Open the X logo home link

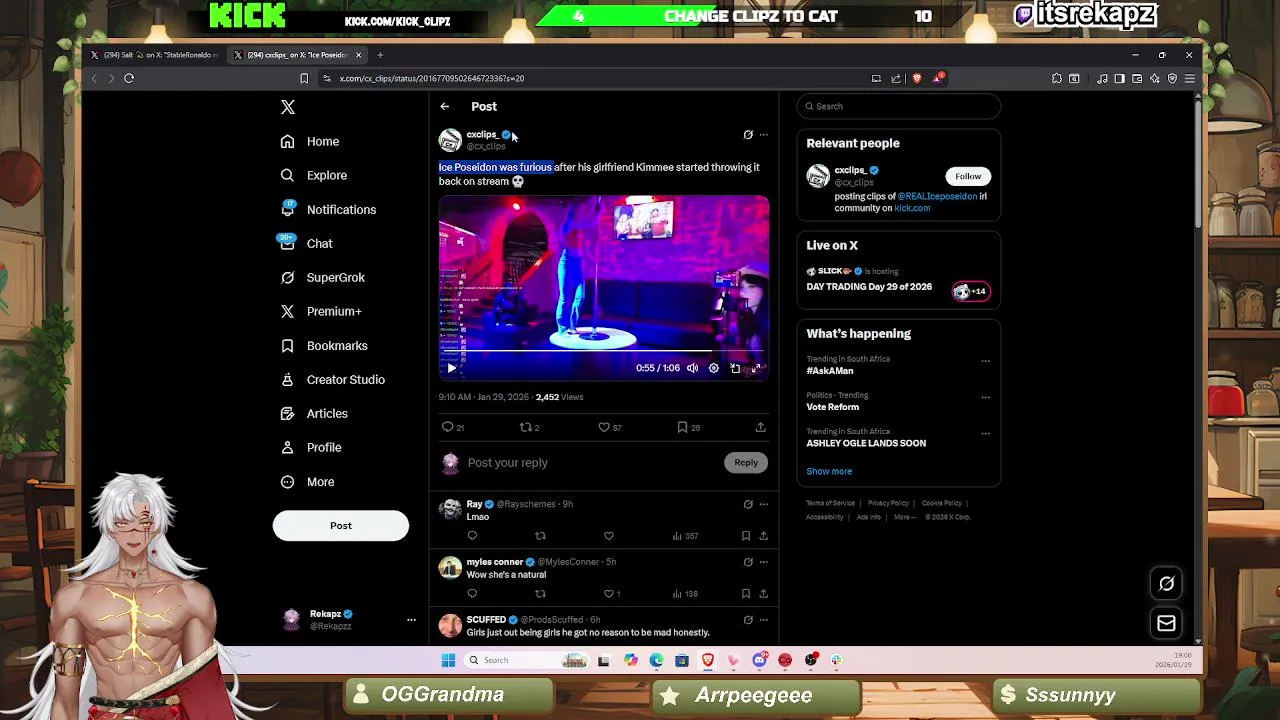click(288, 107)
